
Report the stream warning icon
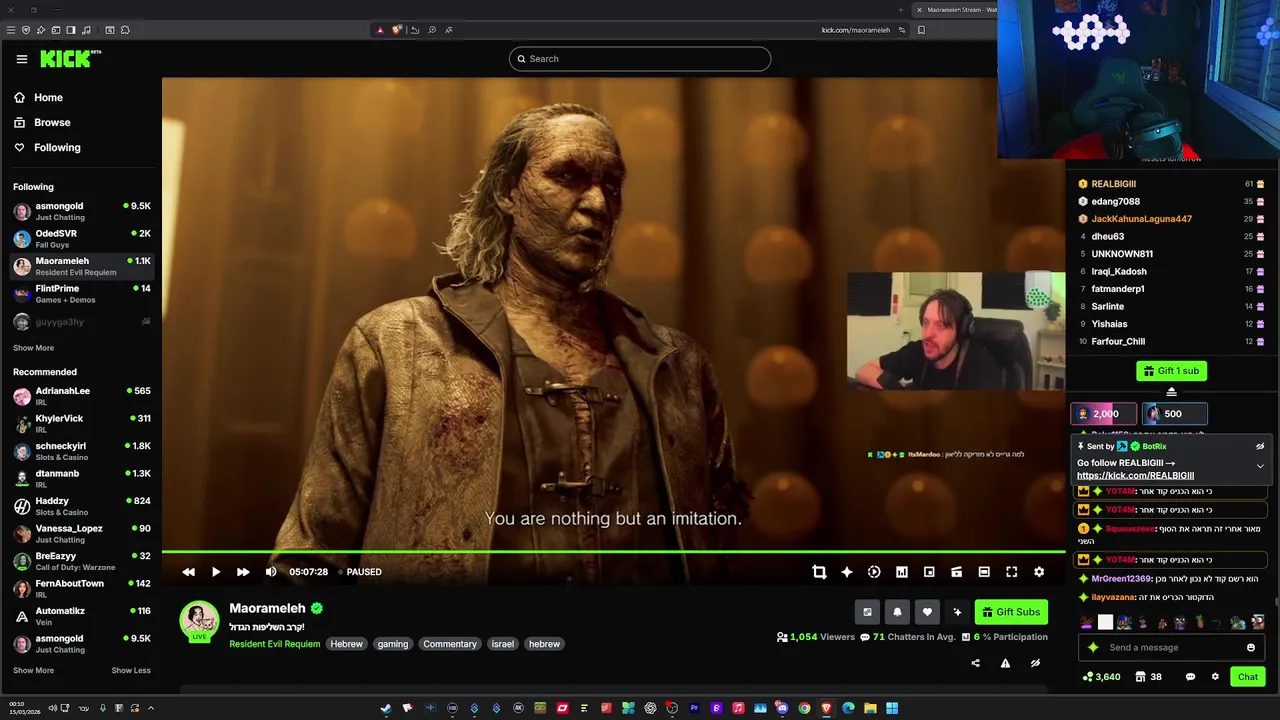[1005, 663]
